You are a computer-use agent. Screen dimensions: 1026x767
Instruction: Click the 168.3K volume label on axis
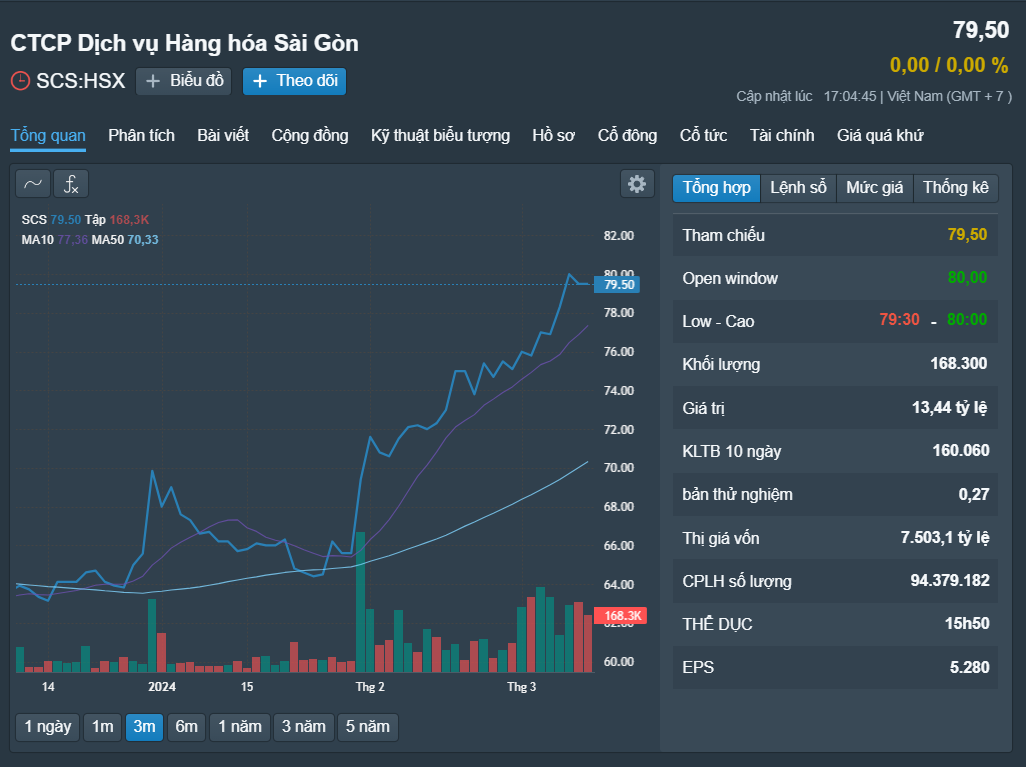pos(620,616)
